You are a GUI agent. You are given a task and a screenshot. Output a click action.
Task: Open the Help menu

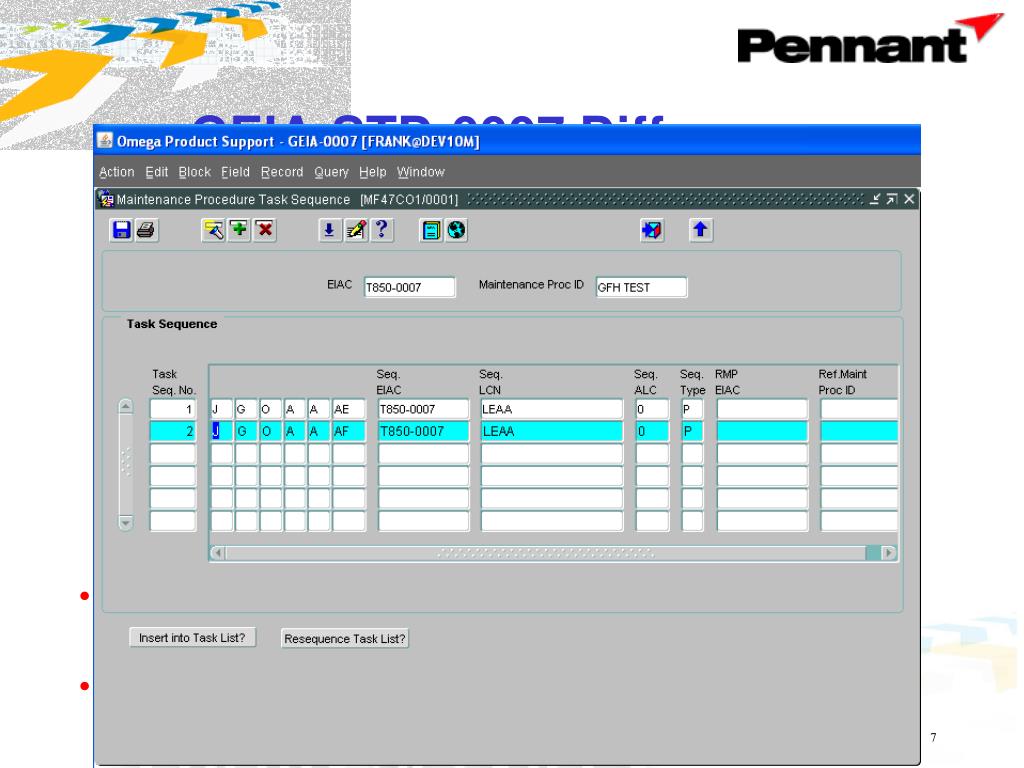(372, 172)
